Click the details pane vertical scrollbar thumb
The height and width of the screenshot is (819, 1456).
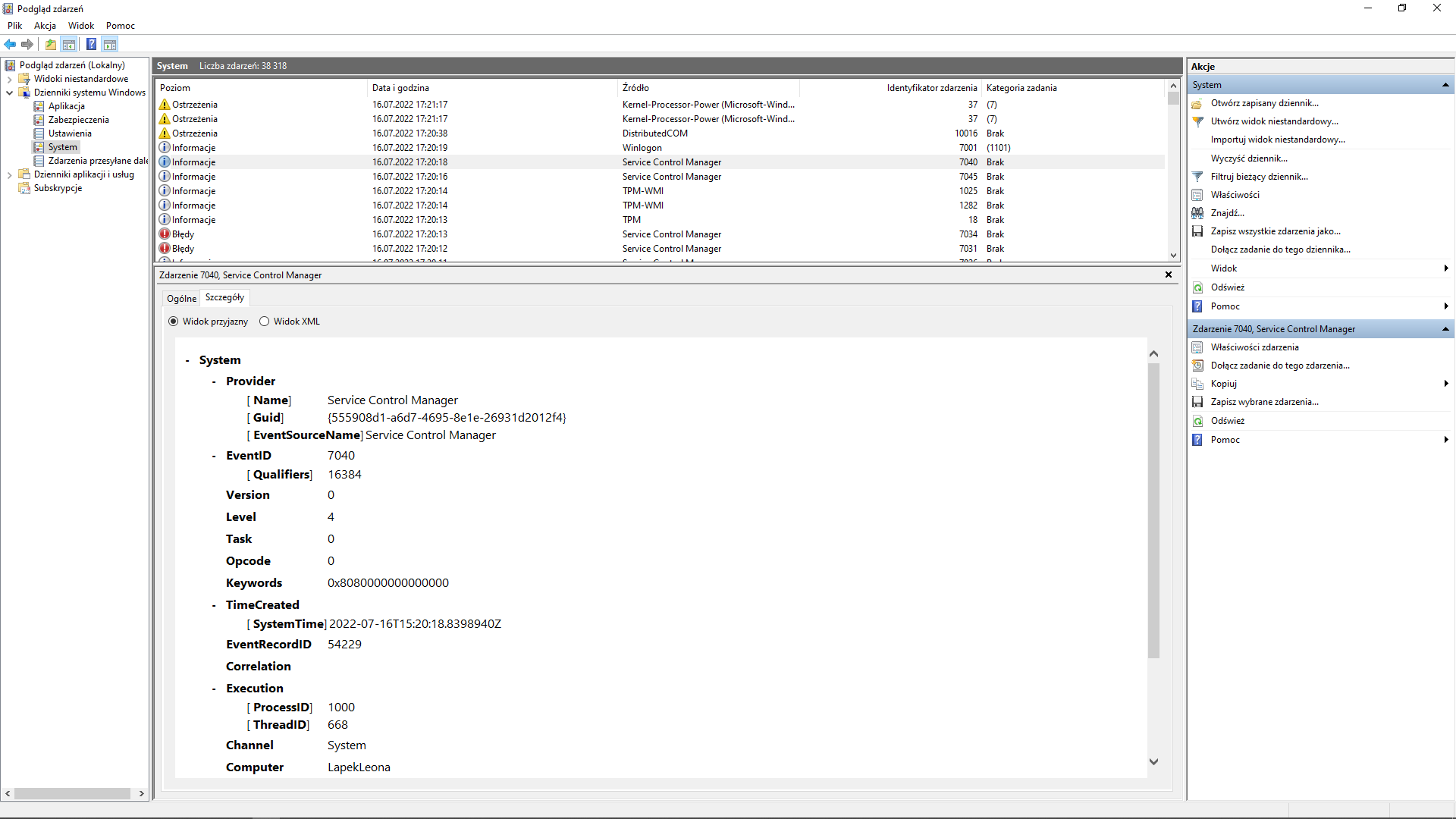1153,510
